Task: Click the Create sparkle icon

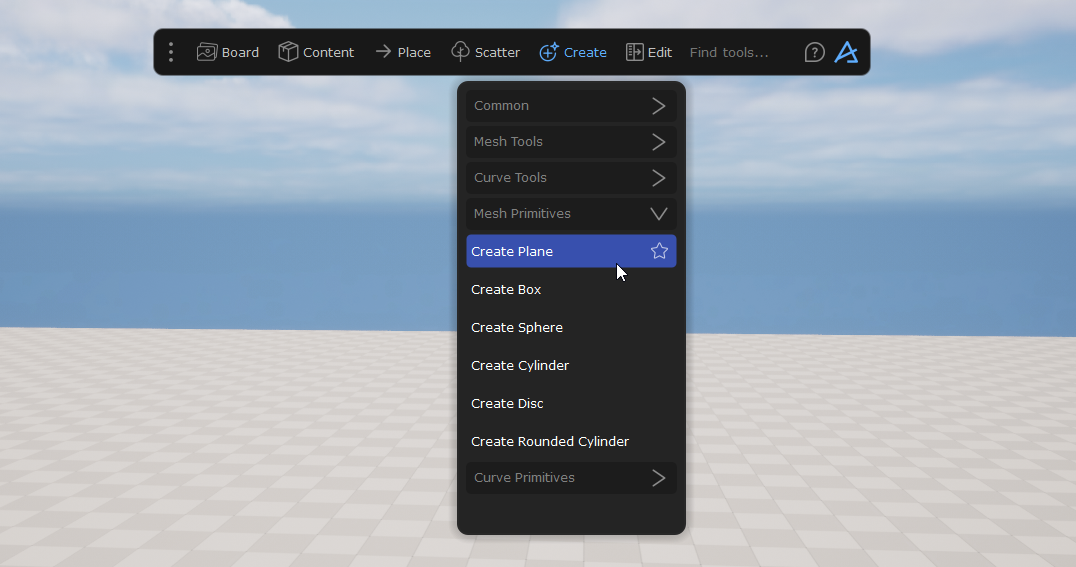Action: pyautogui.click(x=548, y=52)
